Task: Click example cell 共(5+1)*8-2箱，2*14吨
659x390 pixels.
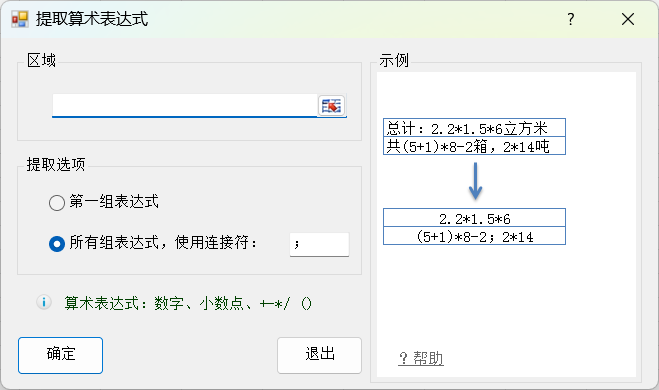Action: (474, 146)
